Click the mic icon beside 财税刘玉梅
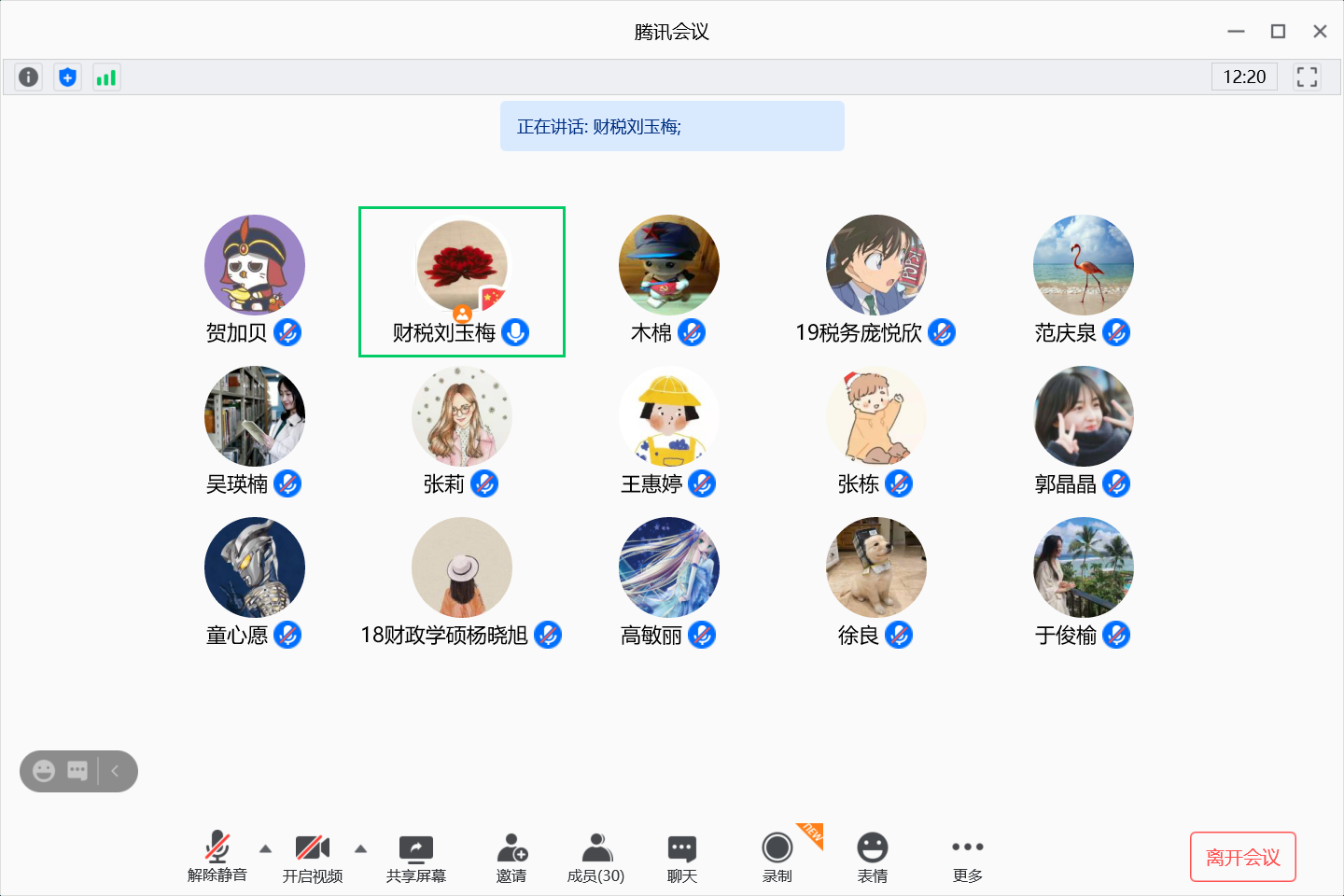This screenshot has height=896, width=1344. tap(515, 332)
